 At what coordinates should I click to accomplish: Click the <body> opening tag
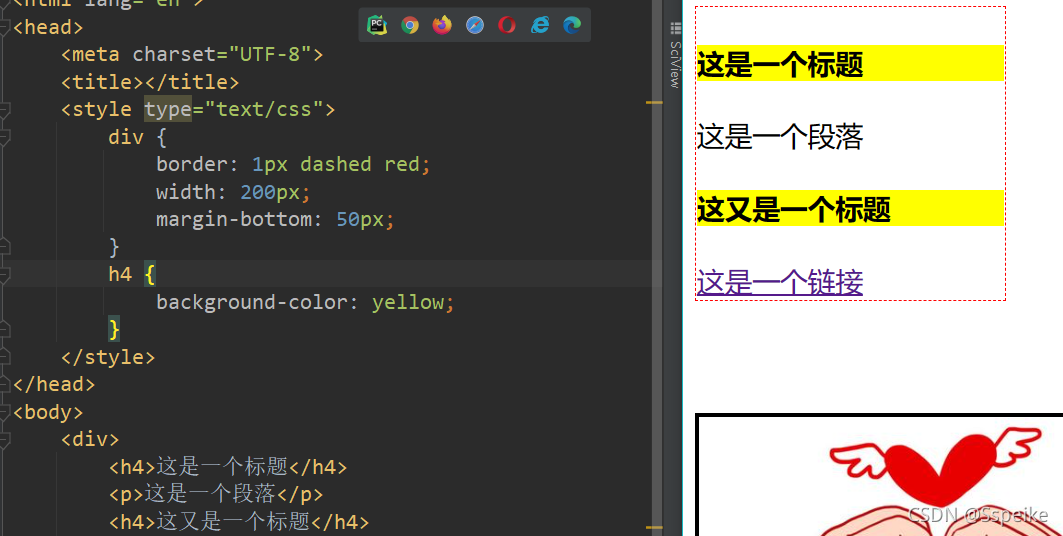pos(47,412)
